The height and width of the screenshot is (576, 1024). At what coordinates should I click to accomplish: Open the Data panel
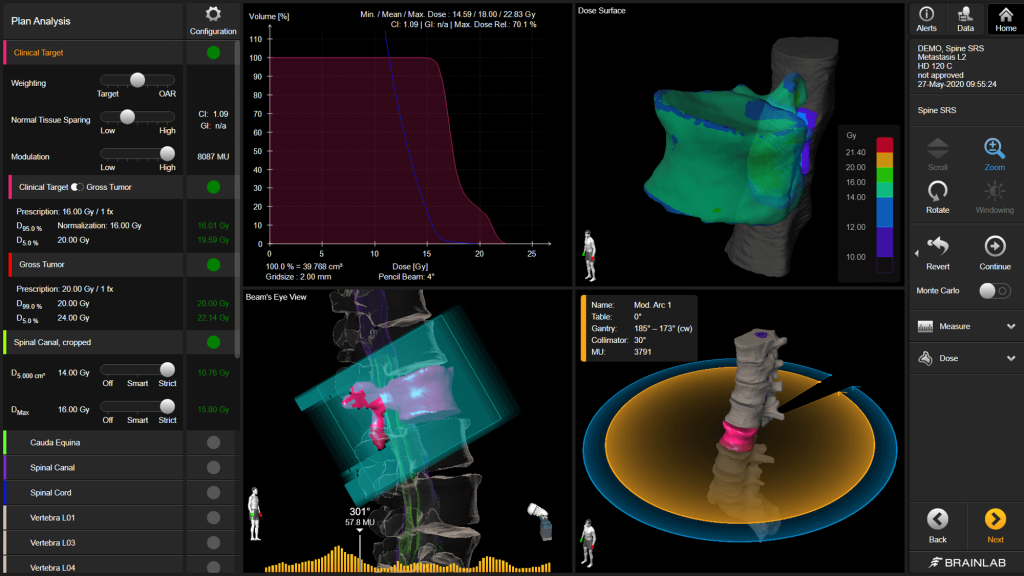(965, 18)
